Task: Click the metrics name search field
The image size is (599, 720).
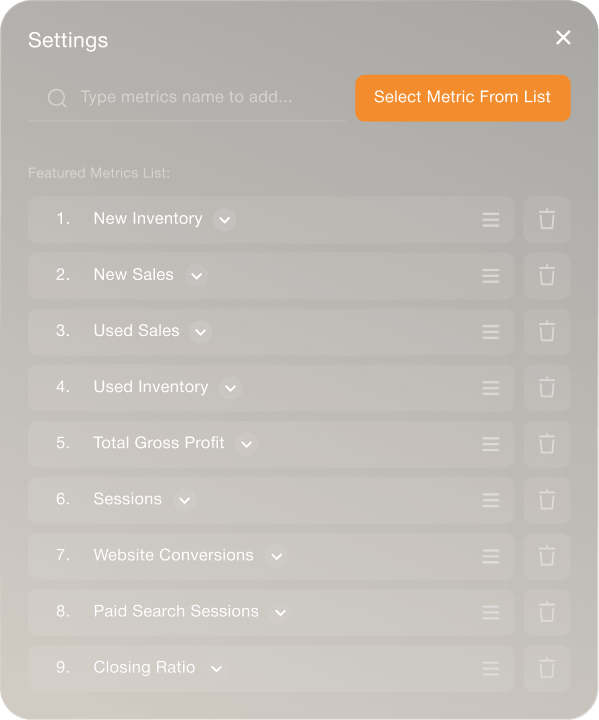Action: point(187,98)
